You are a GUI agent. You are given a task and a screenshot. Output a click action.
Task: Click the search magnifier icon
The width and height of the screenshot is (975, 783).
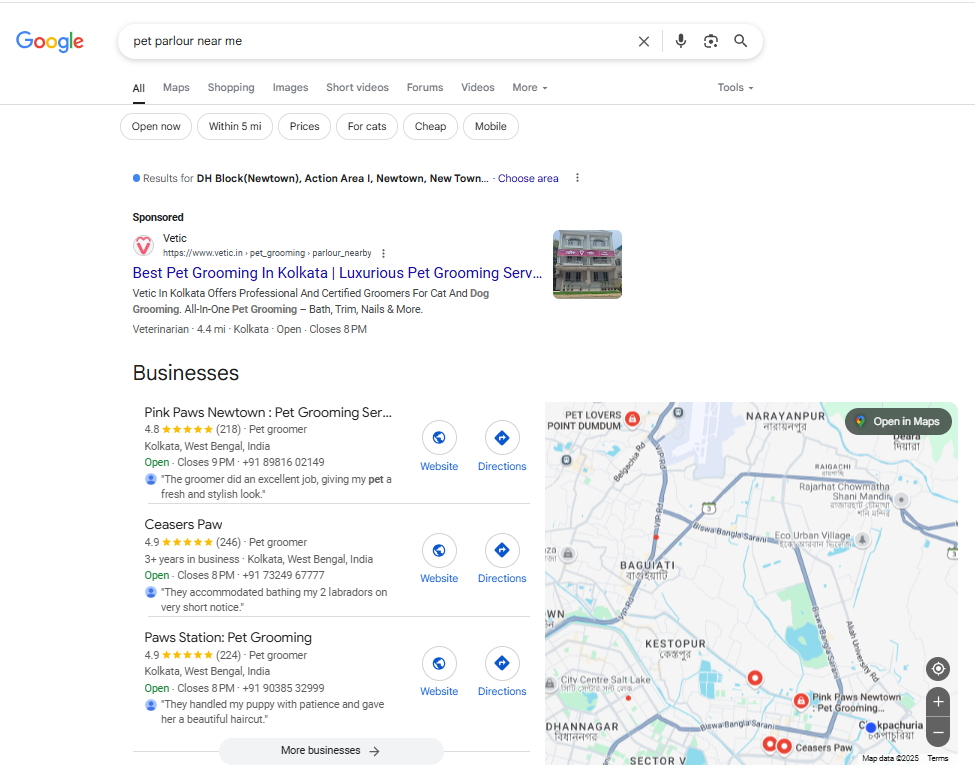click(x=740, y=41)
